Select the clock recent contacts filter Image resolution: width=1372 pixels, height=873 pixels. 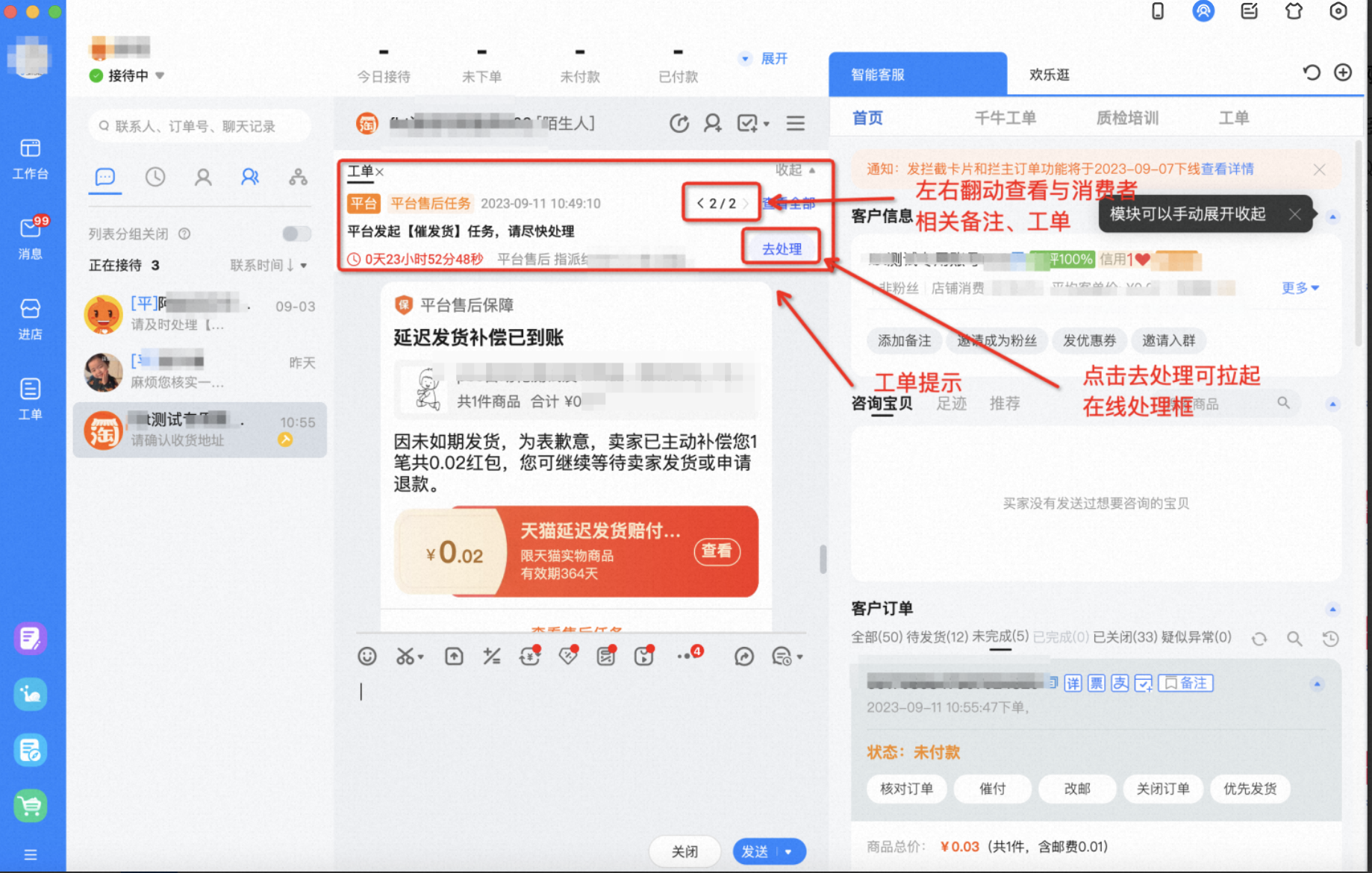(155, 177)
